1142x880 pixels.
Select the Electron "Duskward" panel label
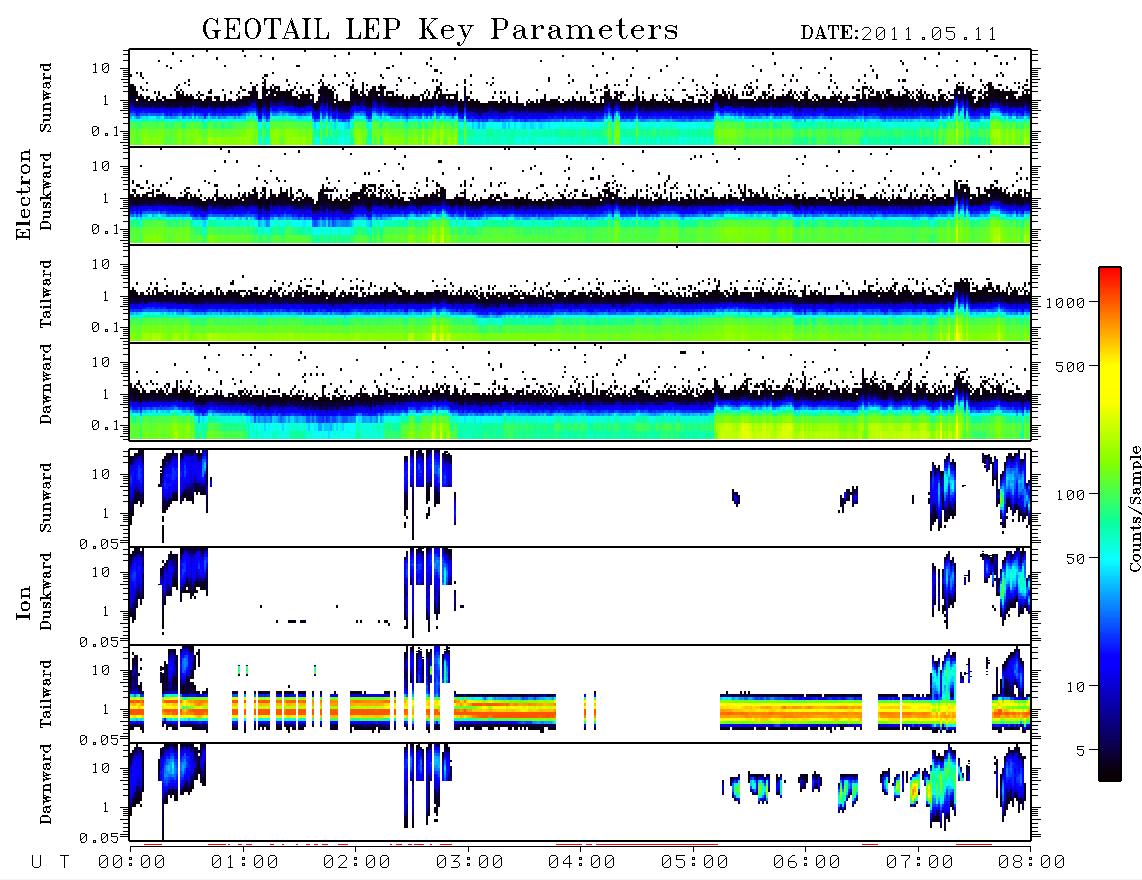click(46, 191)
